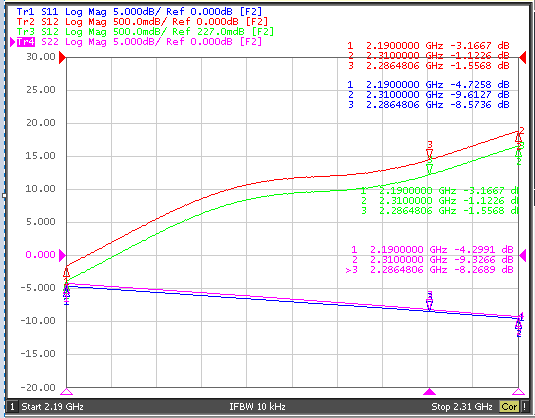Screen dimensions: 535x418
Task: Click the channel 1 indicator in status bar
Action: 12,407
